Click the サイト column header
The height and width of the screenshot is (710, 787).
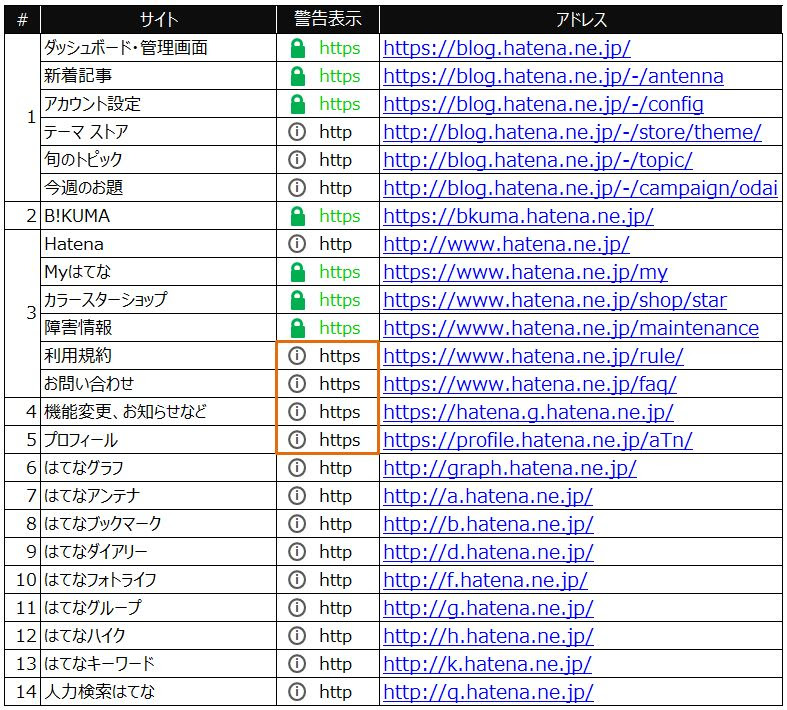point(159,20)
